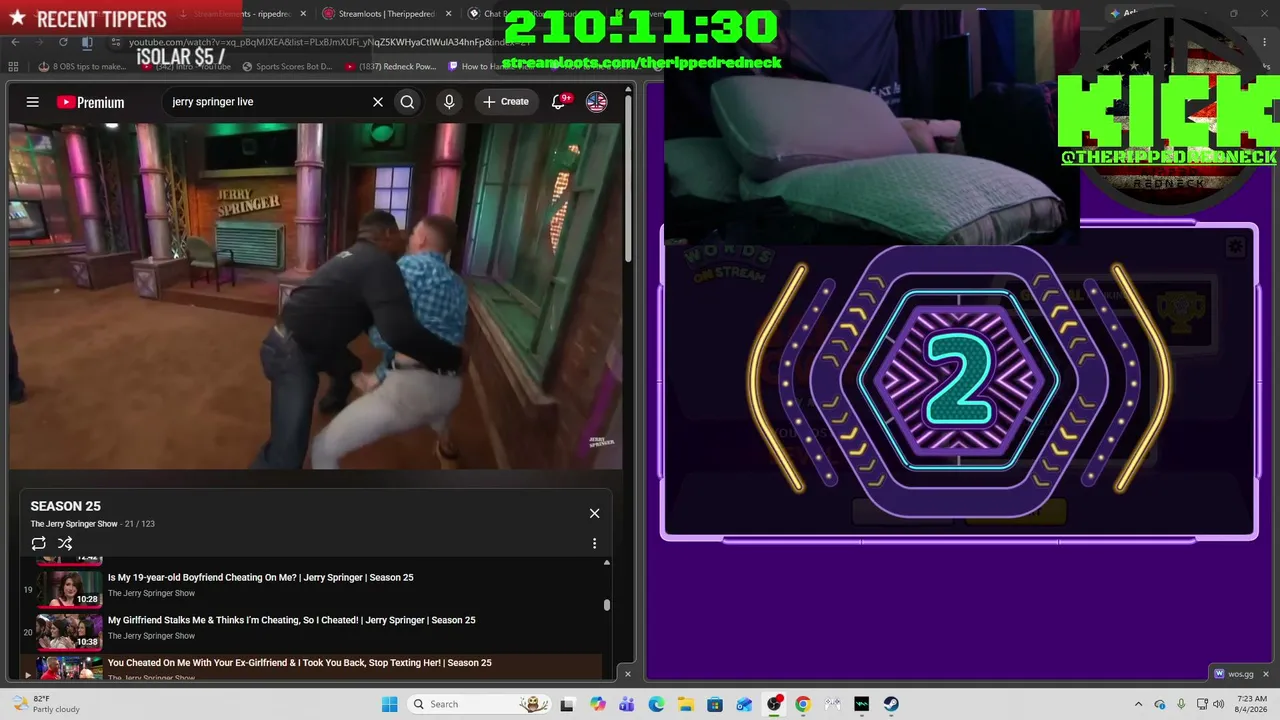Viewport: 1280px width, 720px height.
Task: Open the game controller app on taskbar
Action: (832, 704)
